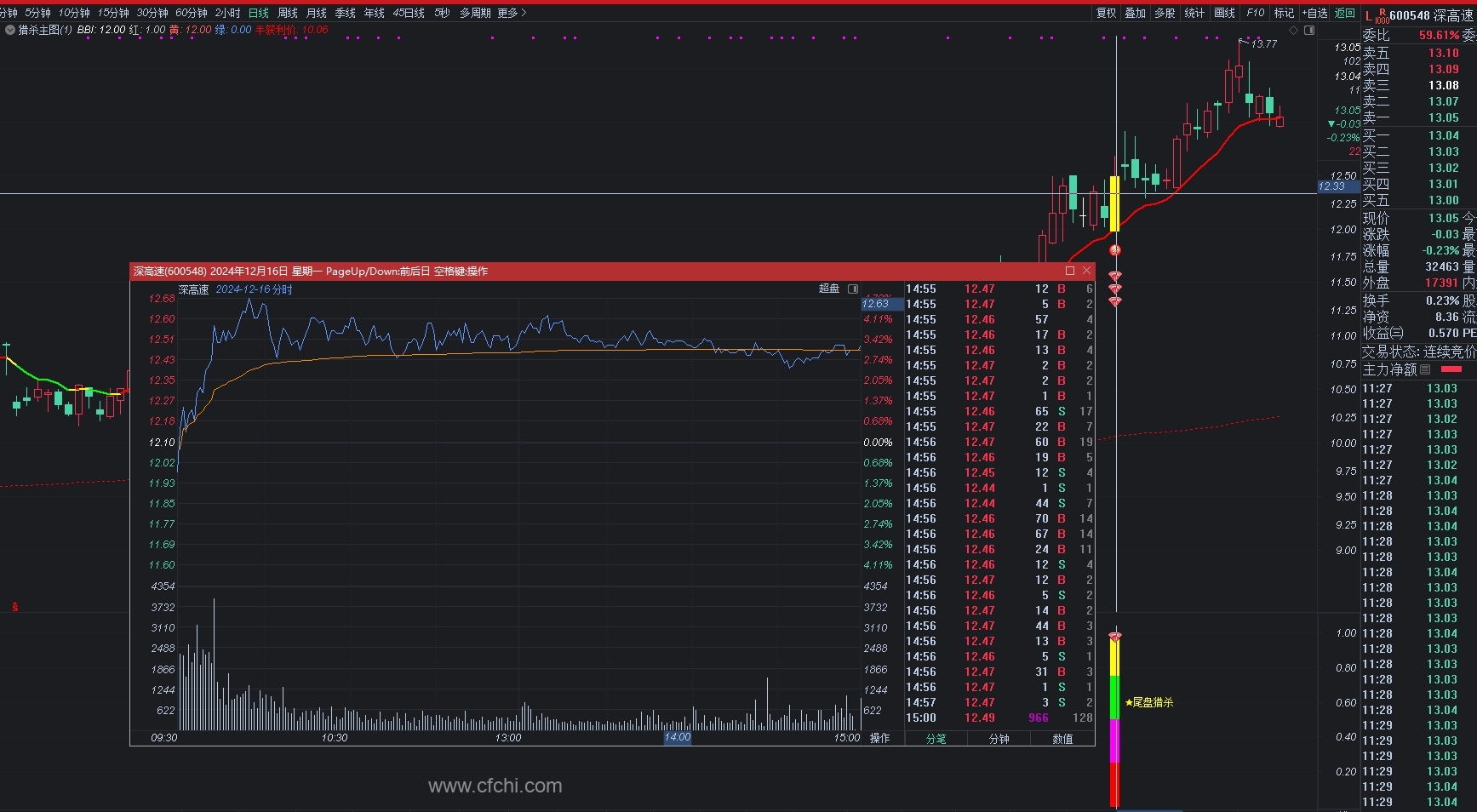Switch to 数值 tab in popup
This screenshot has width=1477, height=812.
pos(1062,739)
